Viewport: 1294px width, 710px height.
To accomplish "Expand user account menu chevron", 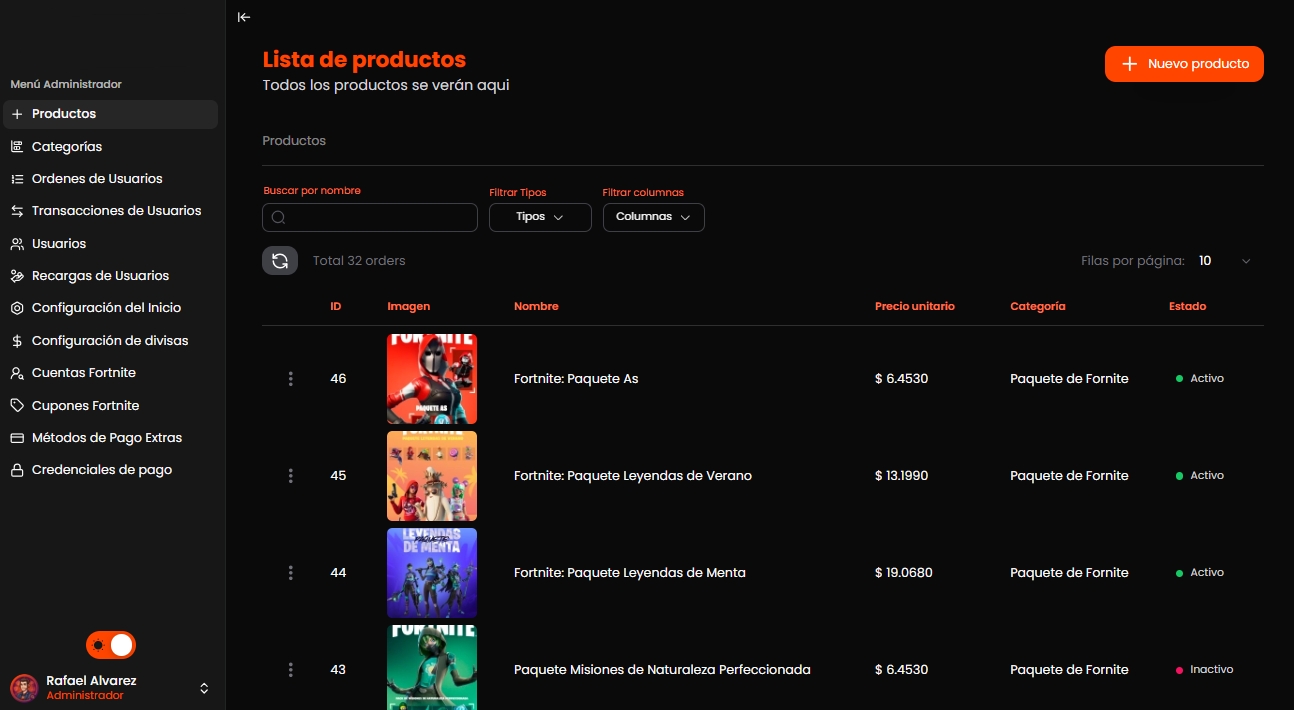I will [204, 688].
